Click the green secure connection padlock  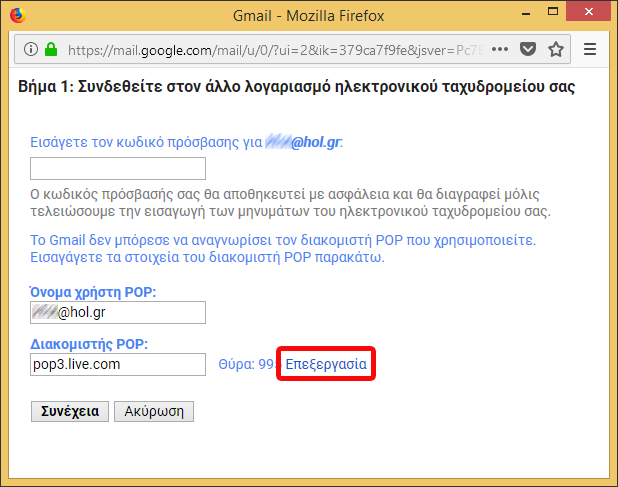[51, 49]
